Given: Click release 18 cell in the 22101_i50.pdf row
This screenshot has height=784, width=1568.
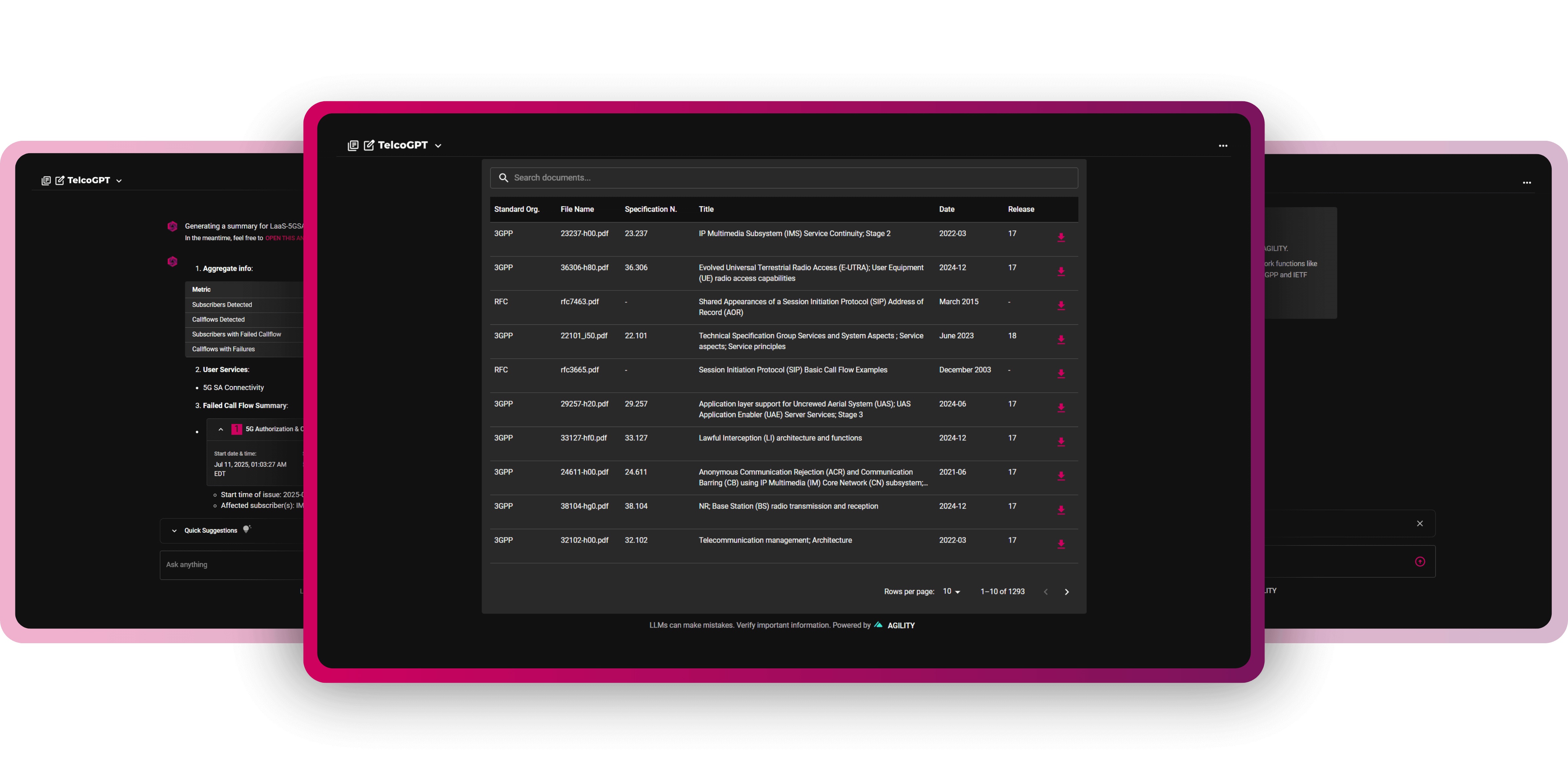Looking at the screenshot, I should click(x=1012, y=336).
